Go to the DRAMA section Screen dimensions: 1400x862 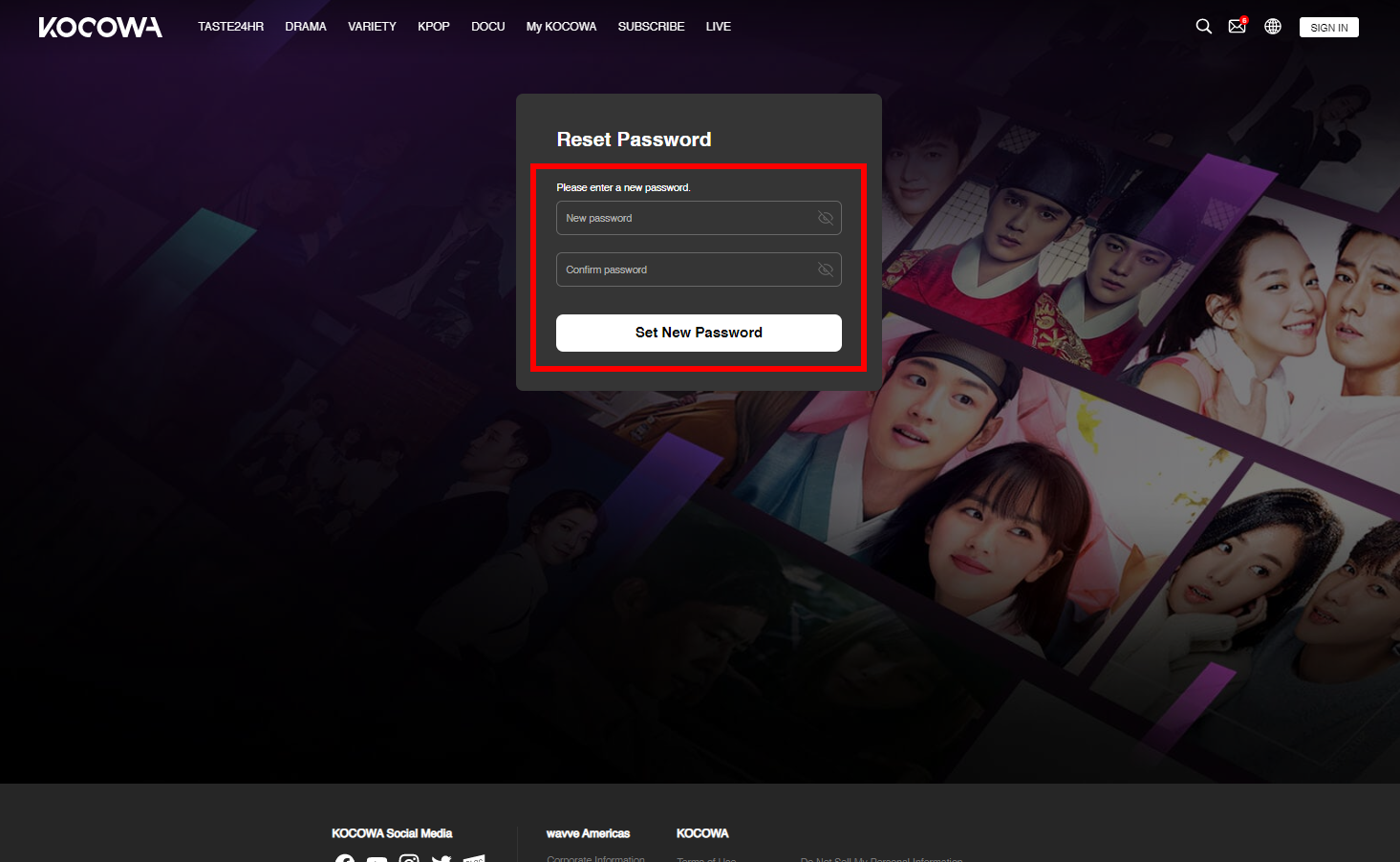(306, 27)
